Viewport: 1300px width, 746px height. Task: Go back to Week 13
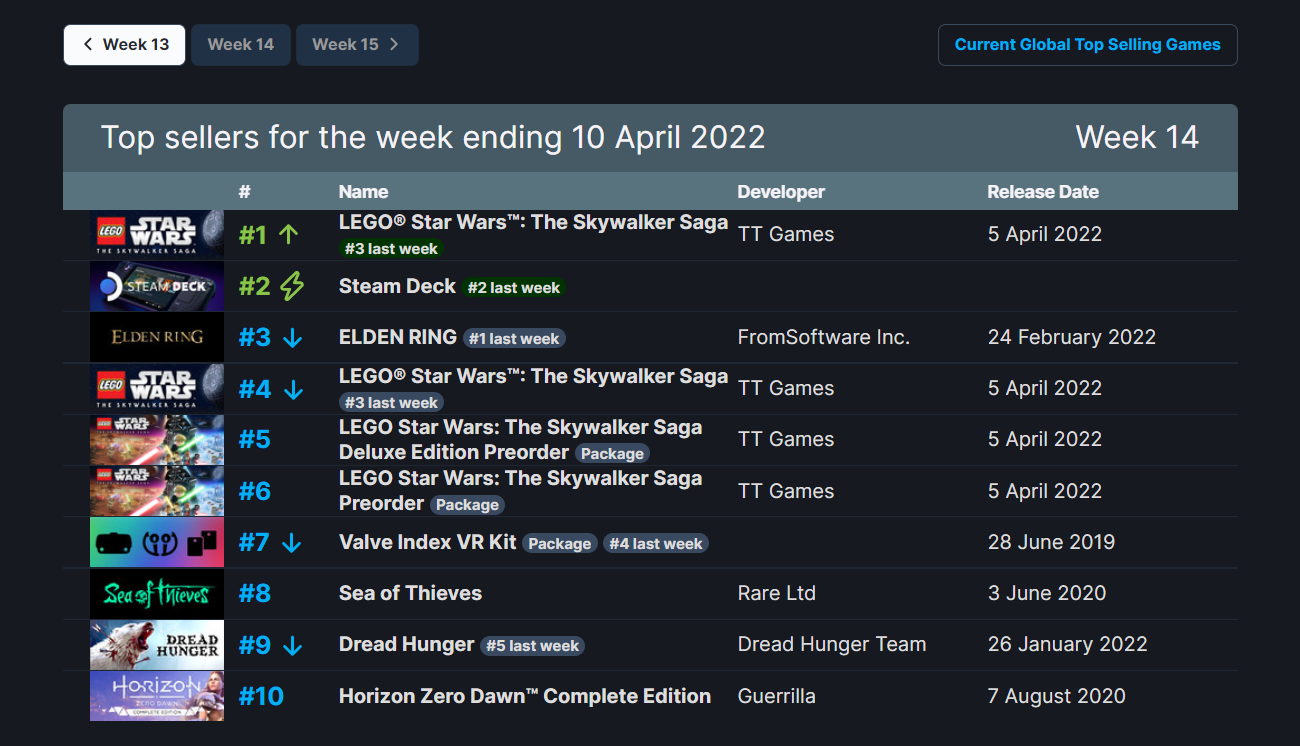coord(125,45)
